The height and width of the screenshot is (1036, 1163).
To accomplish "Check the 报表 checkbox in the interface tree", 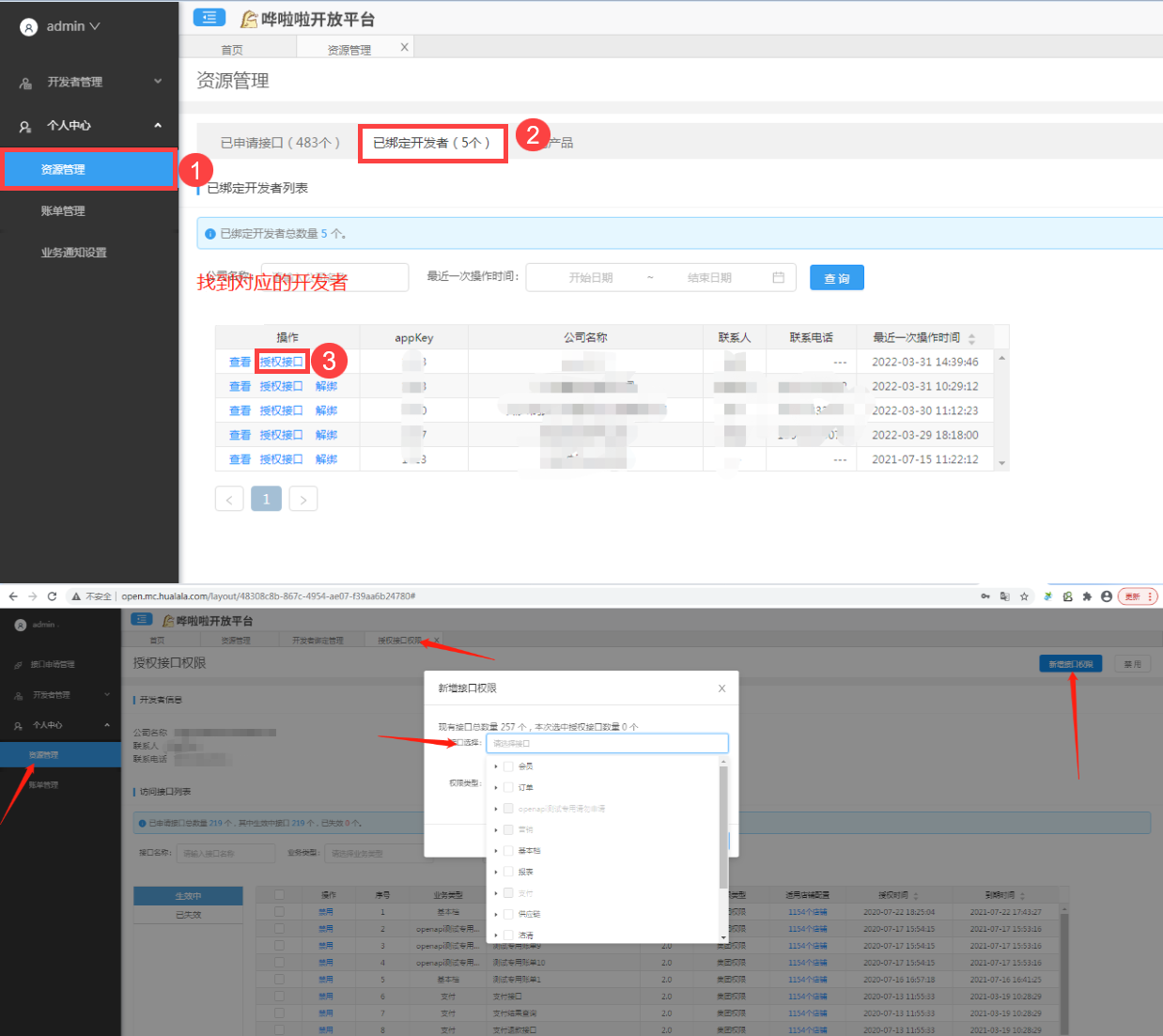I will pyautogui.click(x=508, y=872).
